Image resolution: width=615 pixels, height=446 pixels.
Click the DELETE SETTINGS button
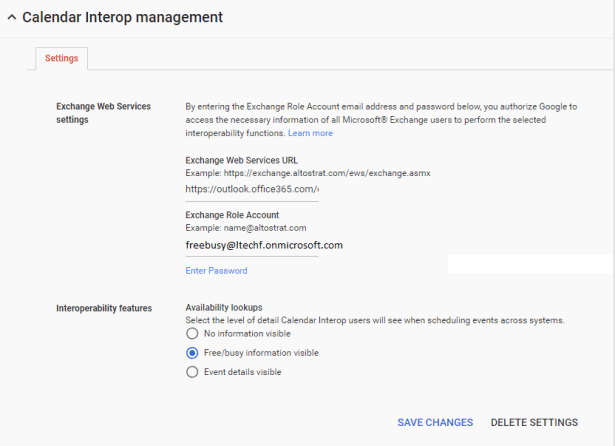coord(534,423)
